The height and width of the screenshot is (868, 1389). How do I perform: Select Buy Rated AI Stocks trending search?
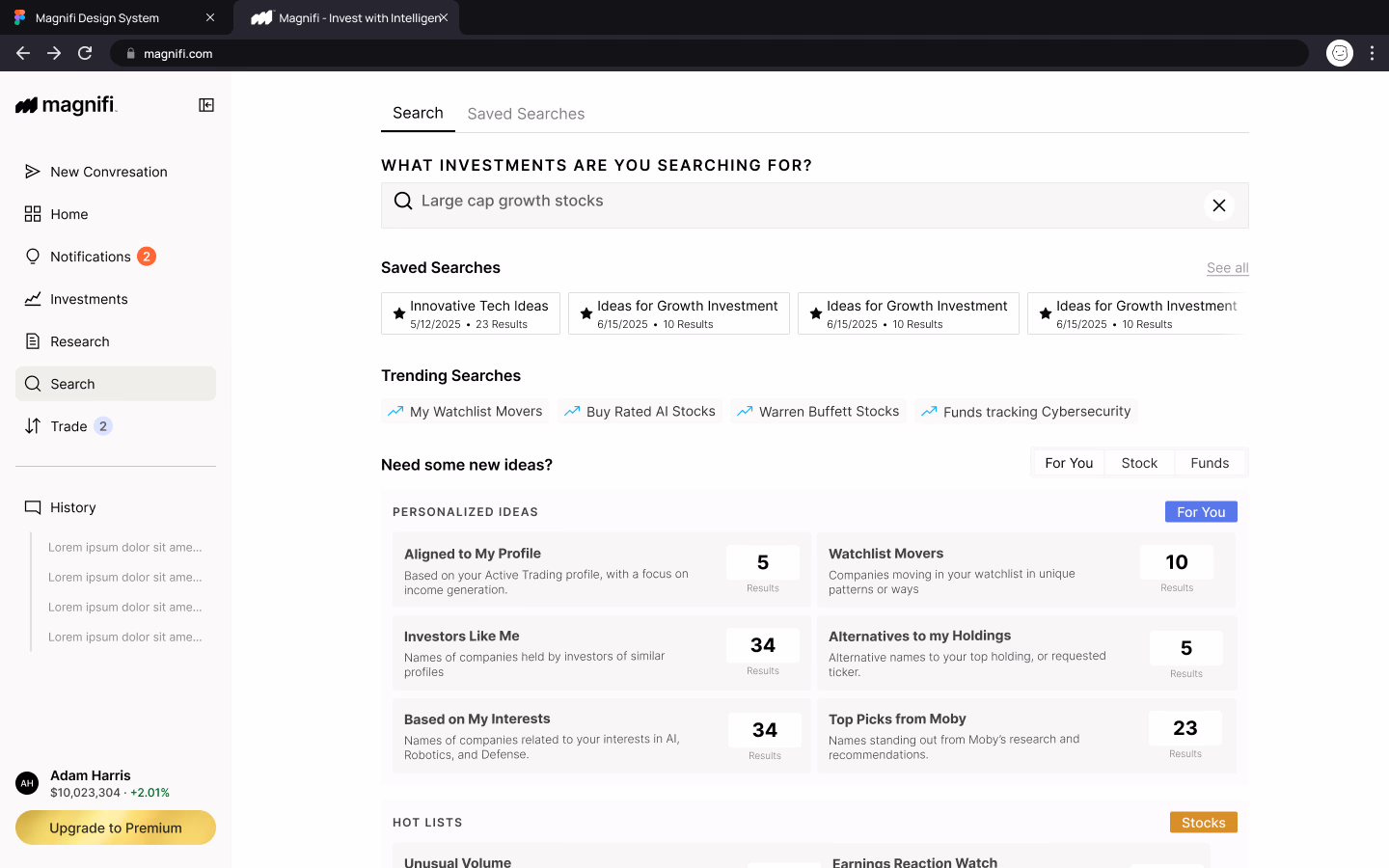tap(640, 412)
